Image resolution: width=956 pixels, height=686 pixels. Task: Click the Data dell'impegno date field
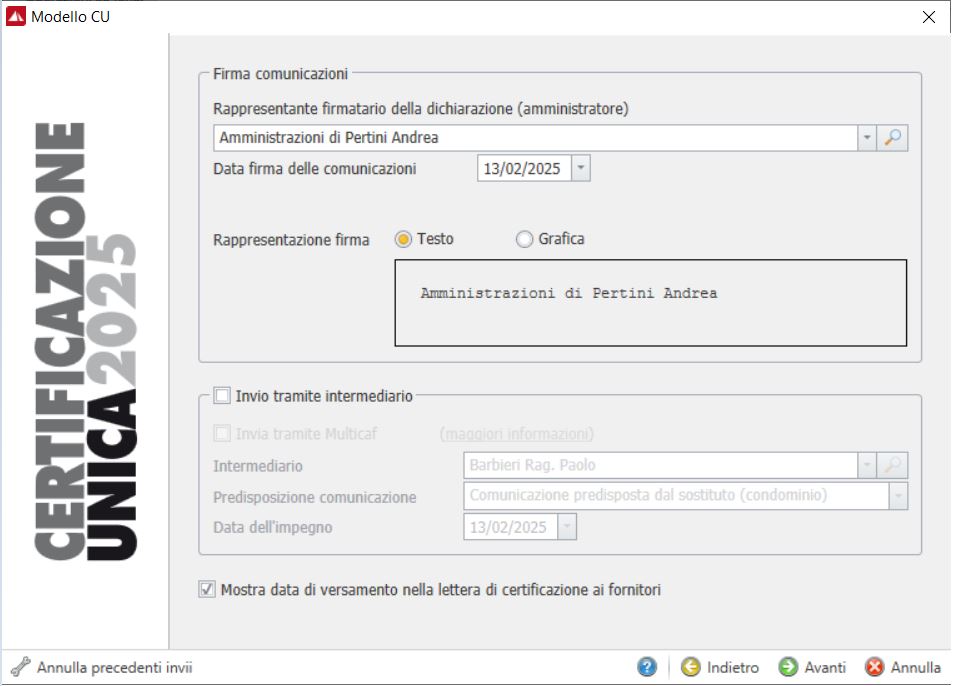tap(511, 527)
